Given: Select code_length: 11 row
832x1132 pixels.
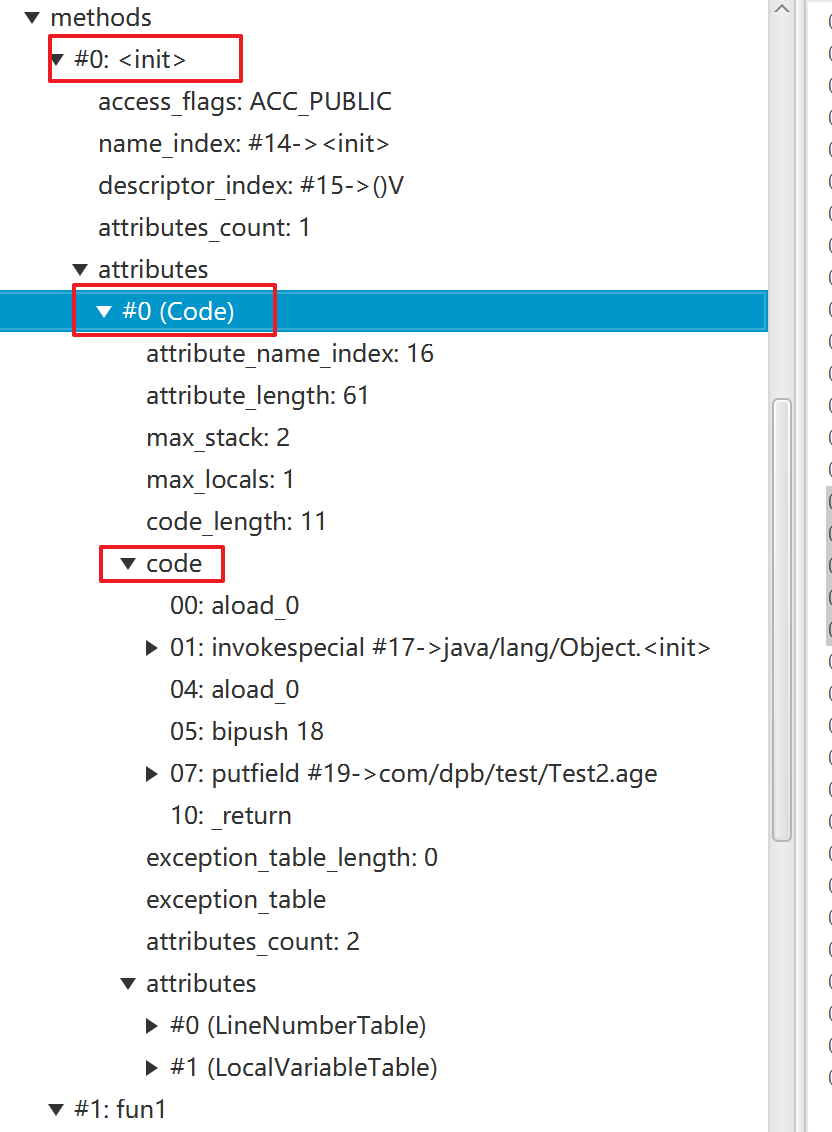Looking at the screenshot, I should coord(236,521).
